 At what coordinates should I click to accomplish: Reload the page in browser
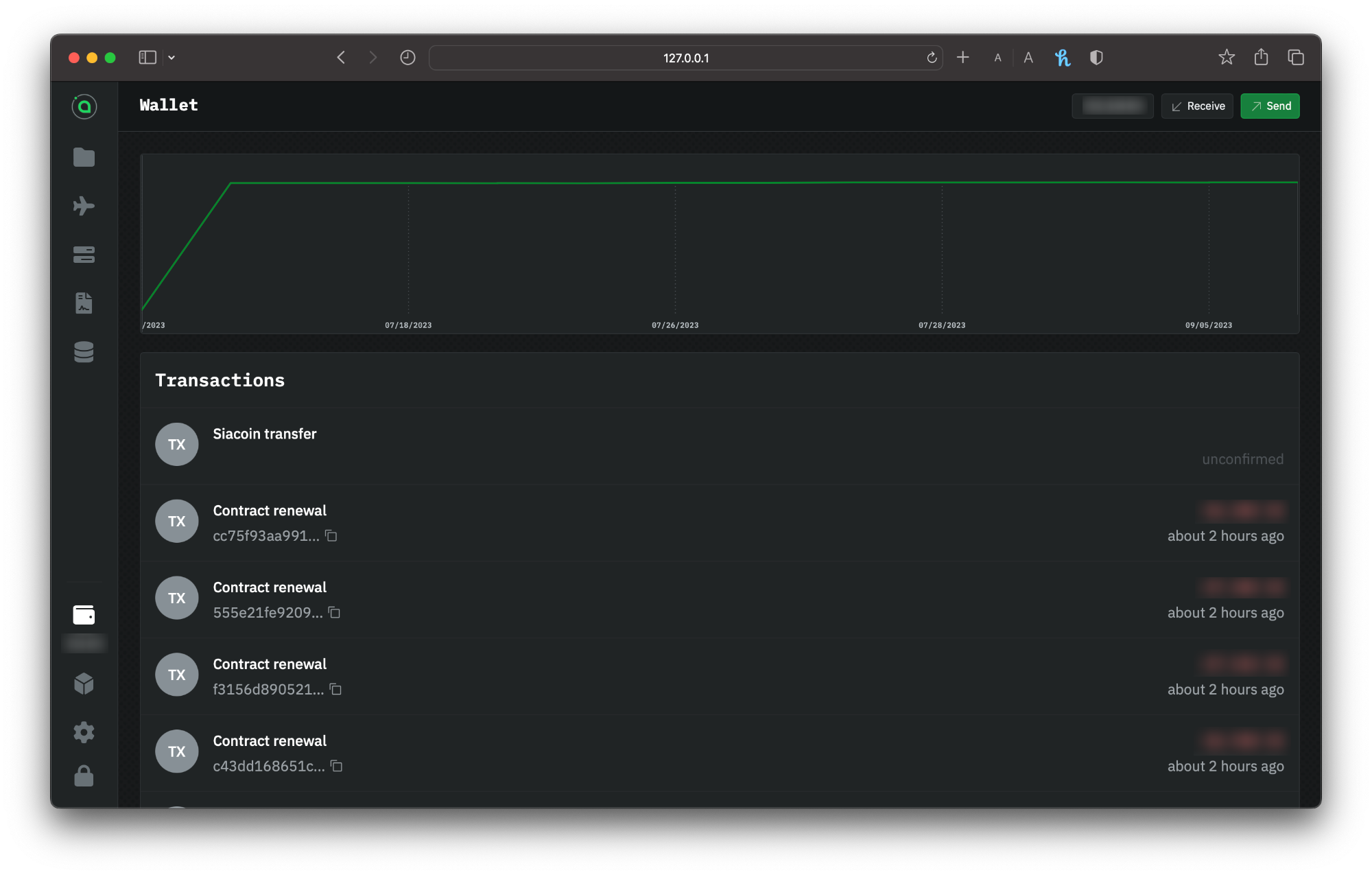tap(932, 58)
